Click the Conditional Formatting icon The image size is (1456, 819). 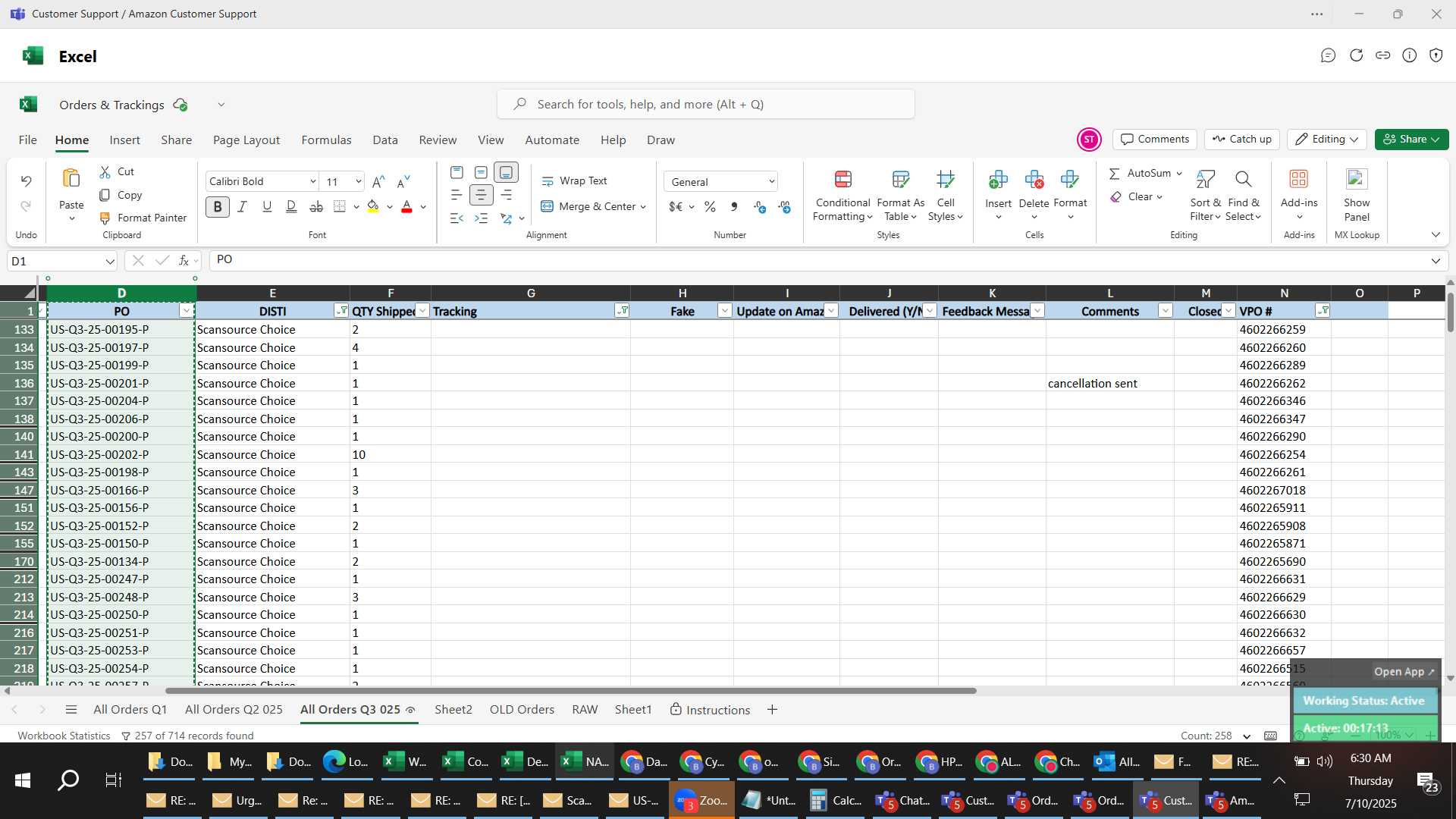[843, 180]
